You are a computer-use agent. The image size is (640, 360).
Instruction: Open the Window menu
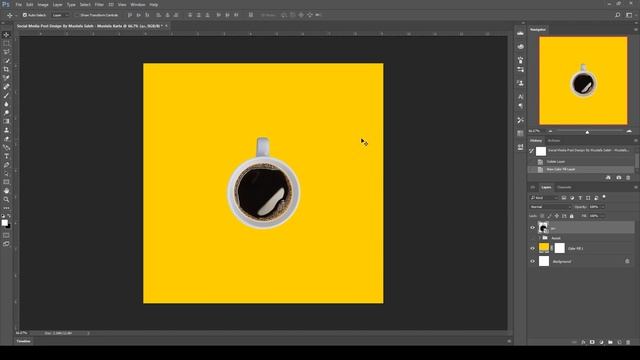coord(138,4)
